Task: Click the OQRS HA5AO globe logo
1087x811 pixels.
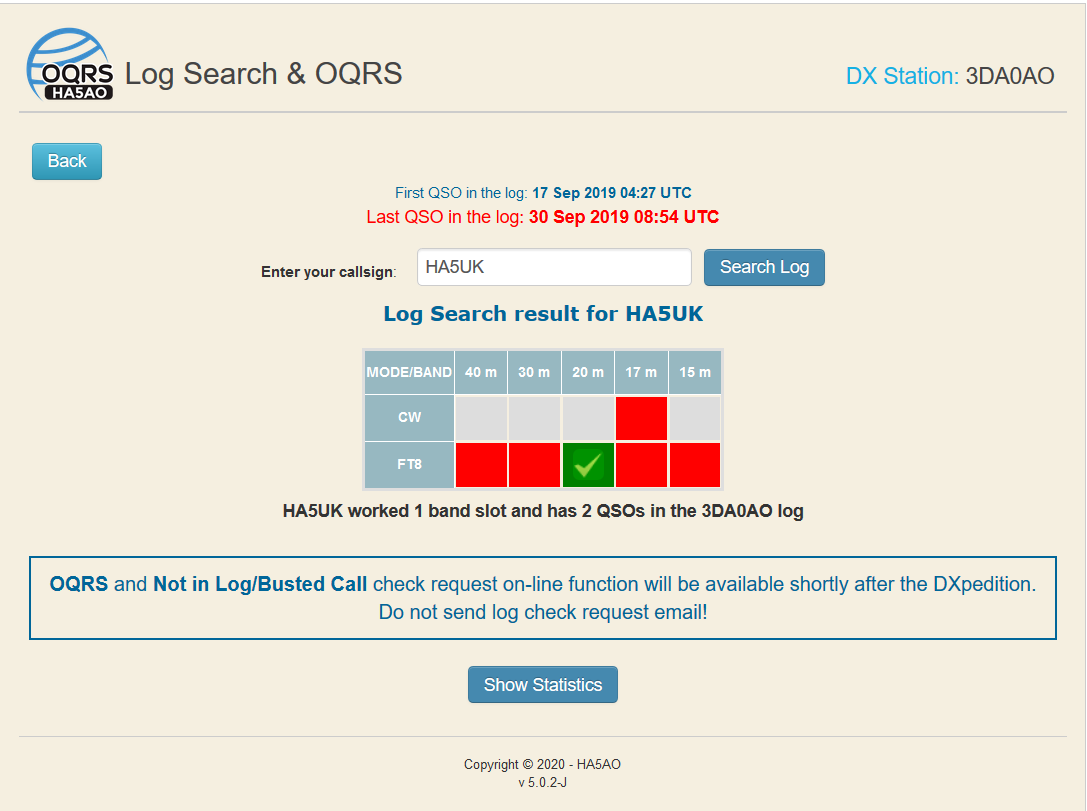Action: tap(69, 66)
